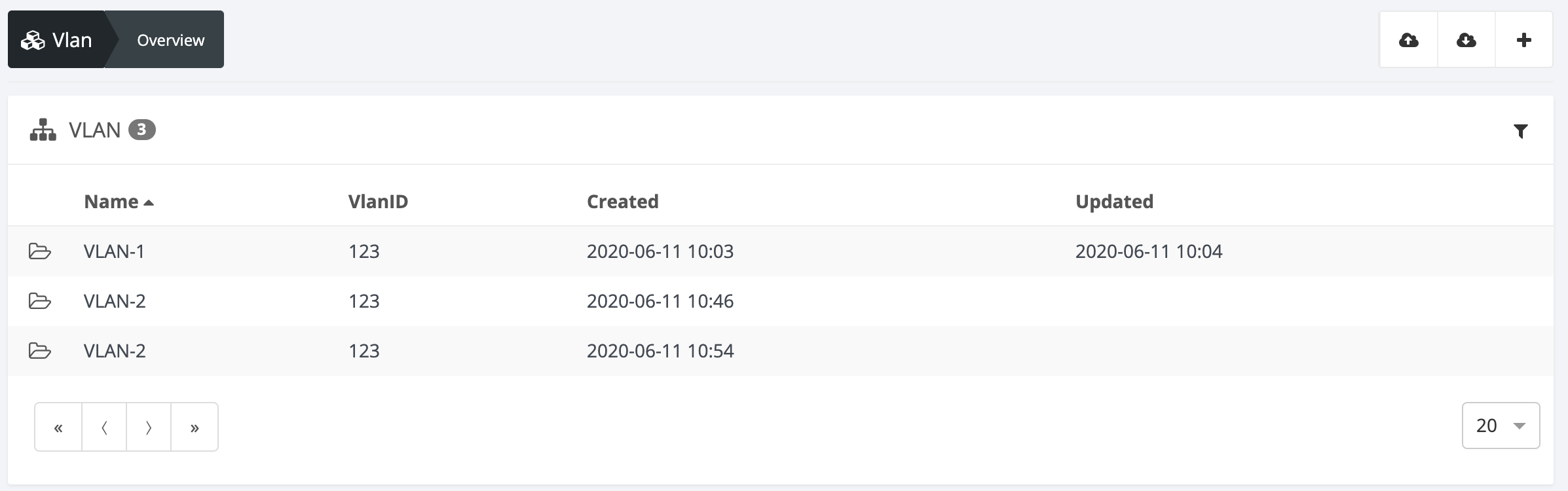The height and width of the screenshot is (491, 1568).
Task: Expand the dropdown arrow beside the value 20
Action: (1518, 426)
